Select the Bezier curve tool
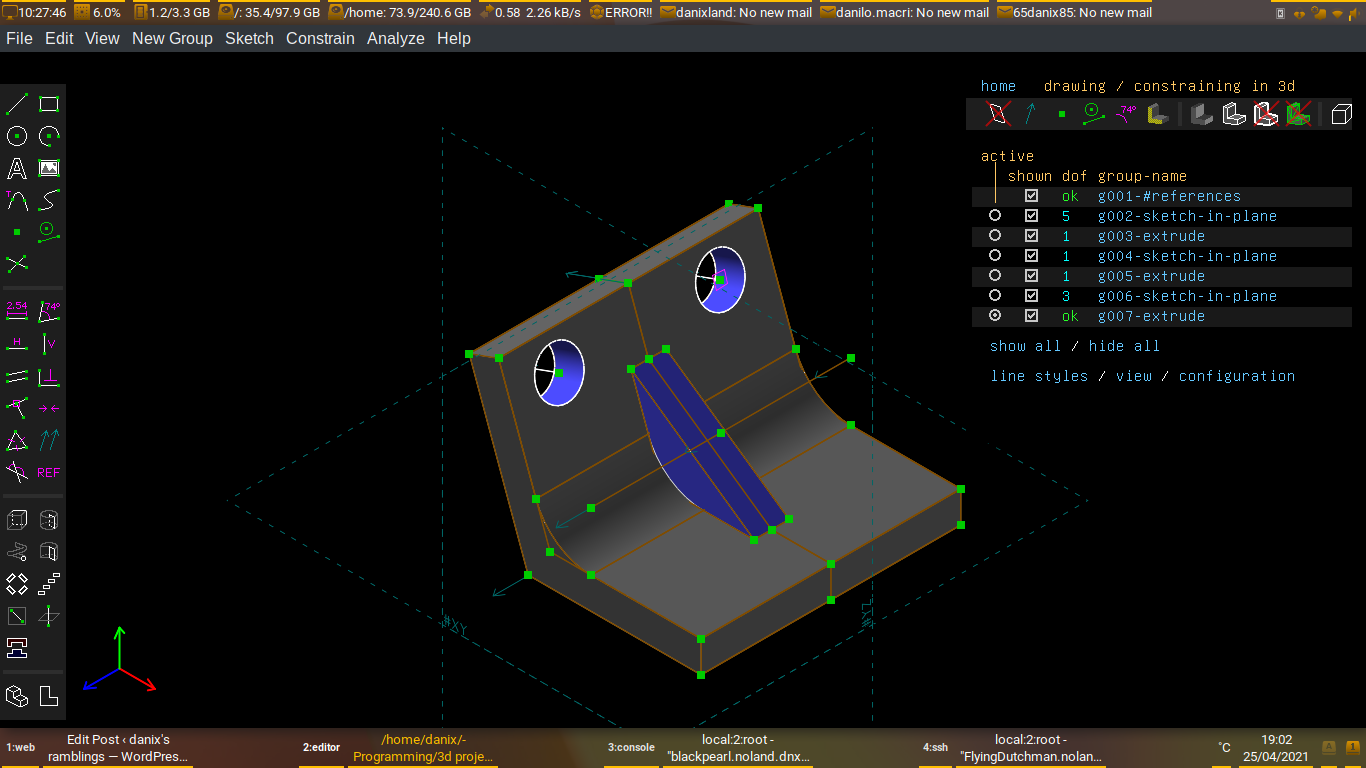Image resolution: width=1366 pixels, height=768 pixels. 48,200
